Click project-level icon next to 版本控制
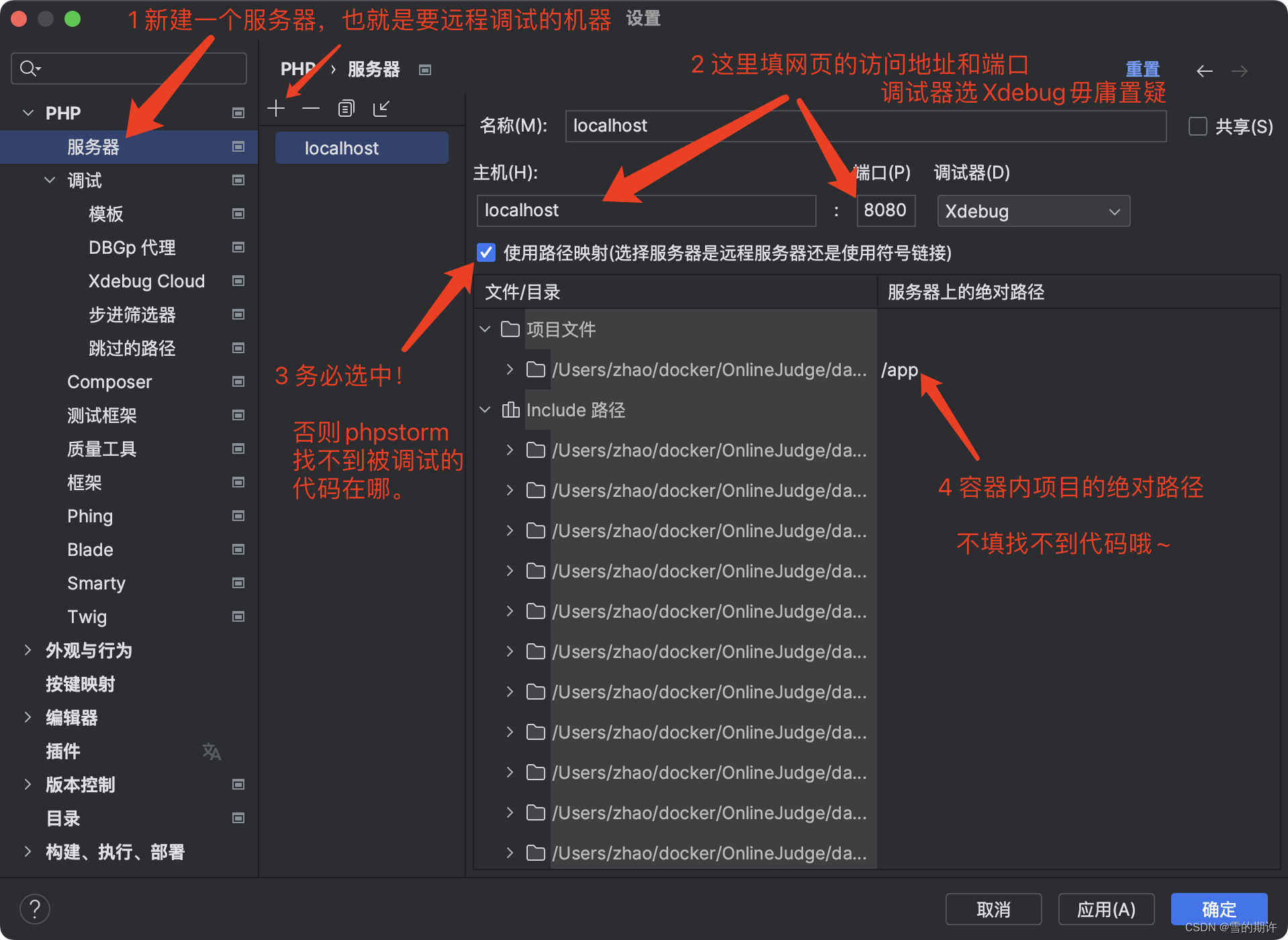Viewport: 1288px width, 940px height. (x=238, y=784)
